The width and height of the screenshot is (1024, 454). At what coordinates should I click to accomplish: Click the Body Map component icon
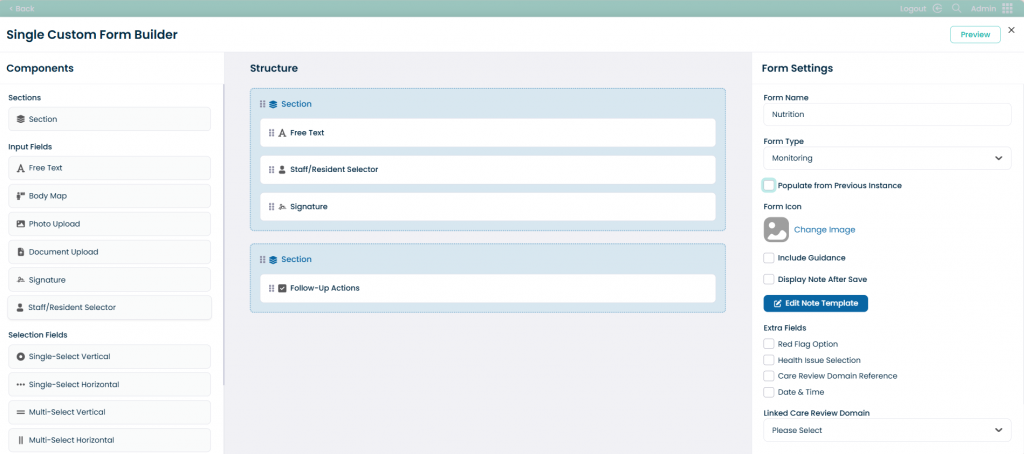pos(21,196)
